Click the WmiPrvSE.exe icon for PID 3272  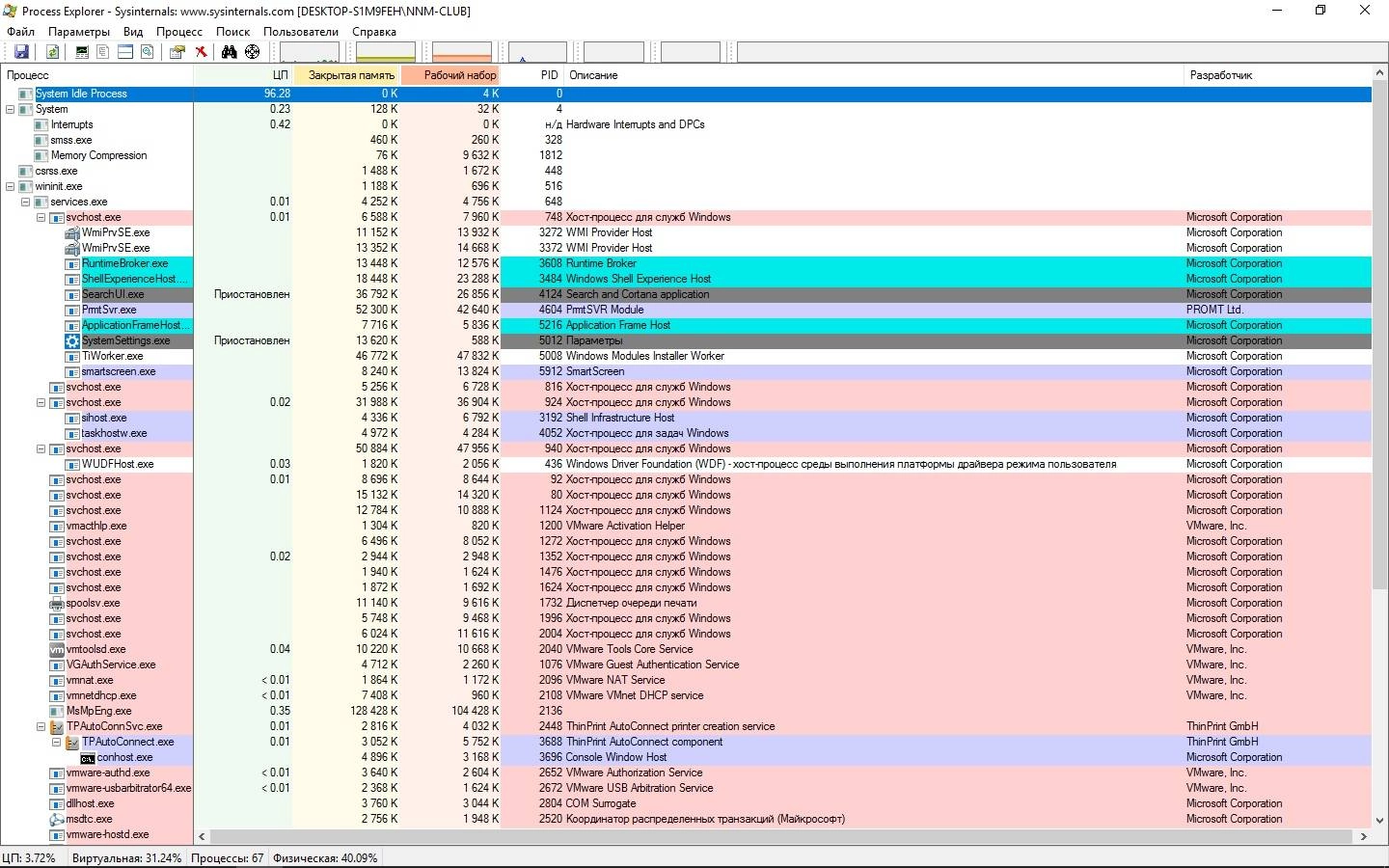point(72,232)
